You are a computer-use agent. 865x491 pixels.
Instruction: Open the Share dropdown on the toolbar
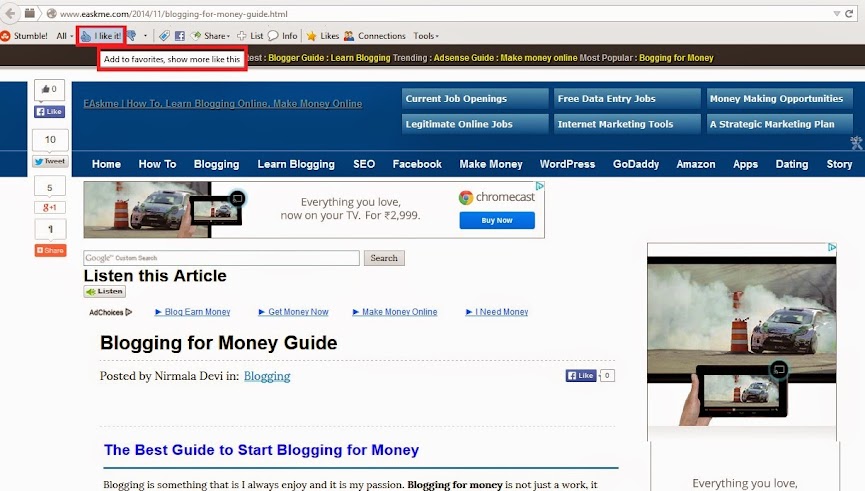tap(210, 36)
